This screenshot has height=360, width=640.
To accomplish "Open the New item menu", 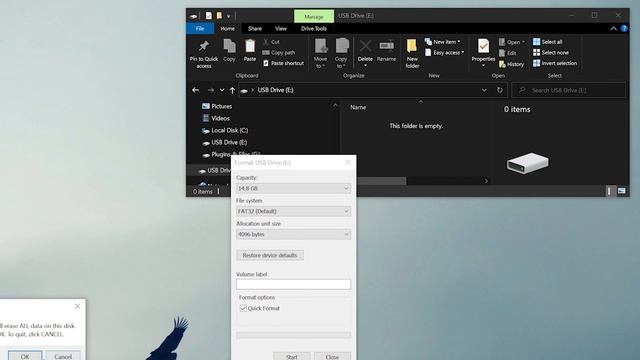I will [443, 42].
